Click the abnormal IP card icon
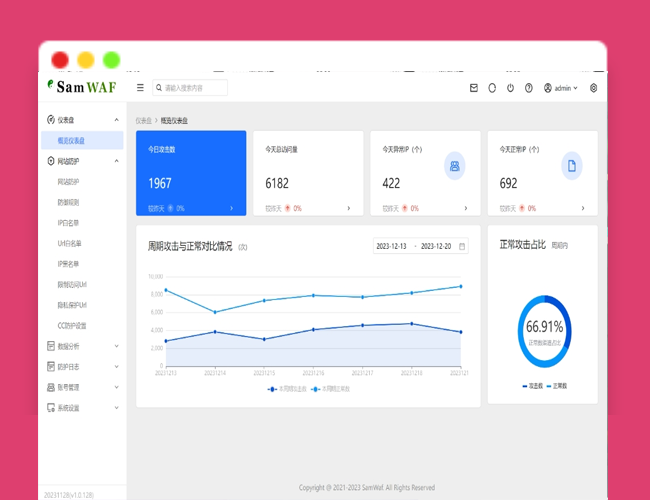This screenshot has width=650, height=500. (454, 166)
